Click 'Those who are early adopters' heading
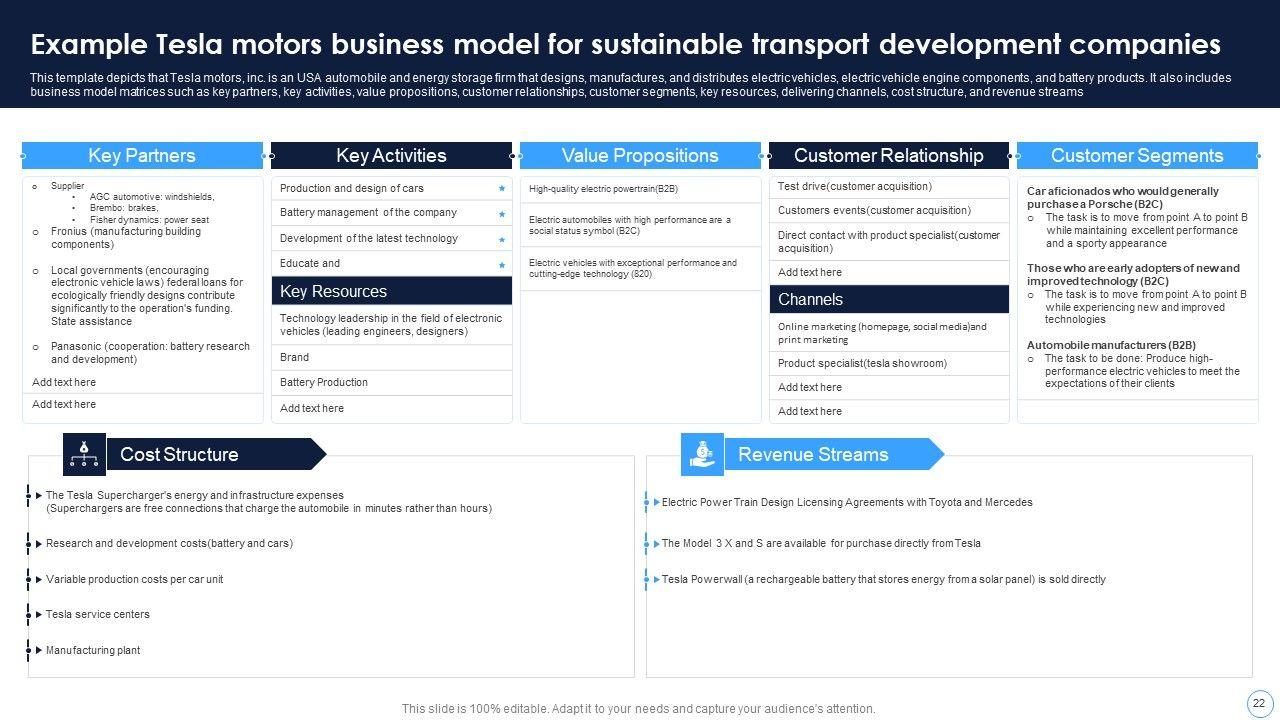The image size is (1280, 720). [x=1133, y=274]
